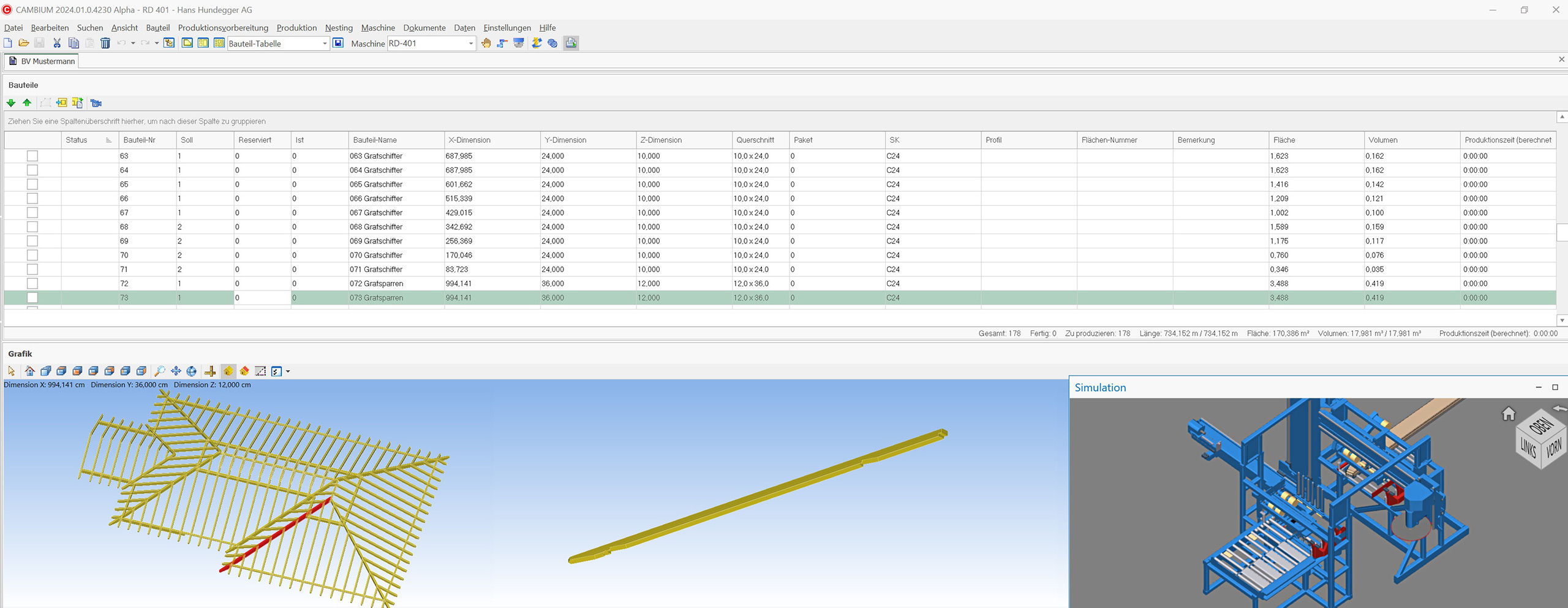Select the pan move arrows tool
This screenshot has height=608, width=1568.
click(x=176, y=371)
